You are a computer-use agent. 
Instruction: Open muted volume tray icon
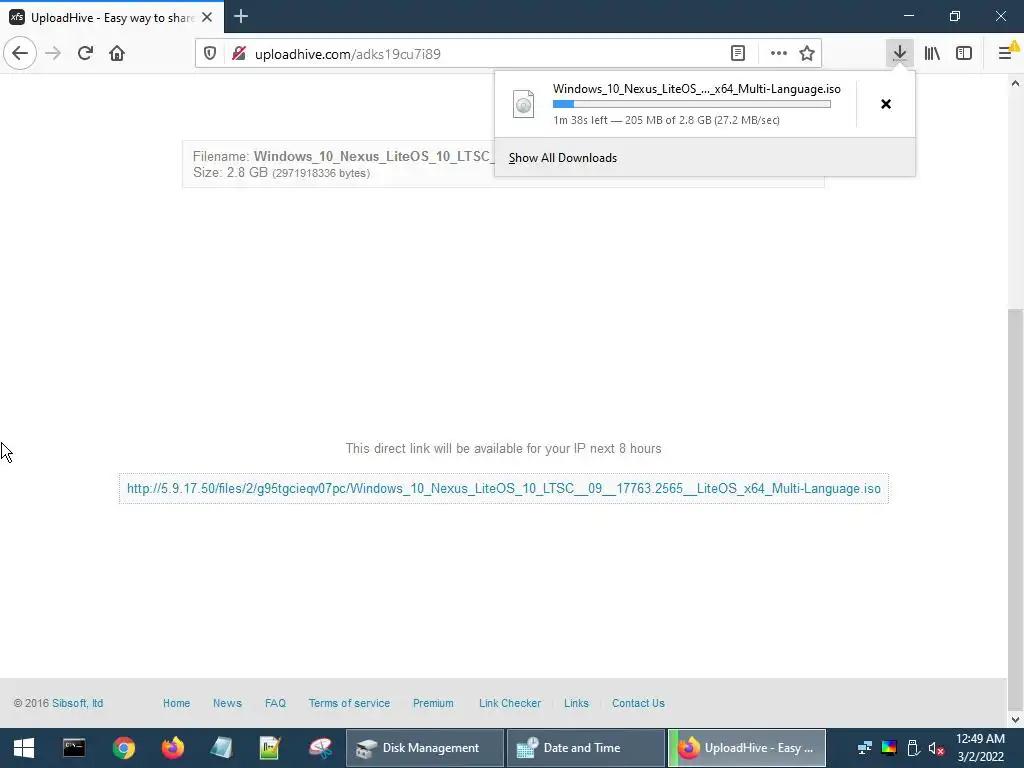[936, 748]
